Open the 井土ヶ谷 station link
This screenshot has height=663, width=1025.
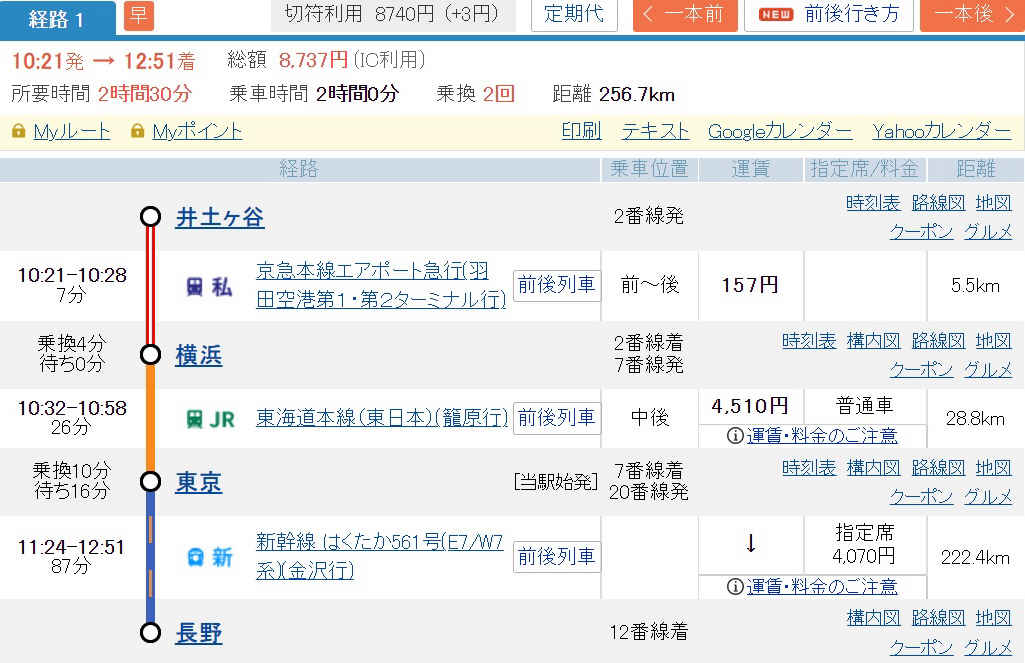pos(220,217)
